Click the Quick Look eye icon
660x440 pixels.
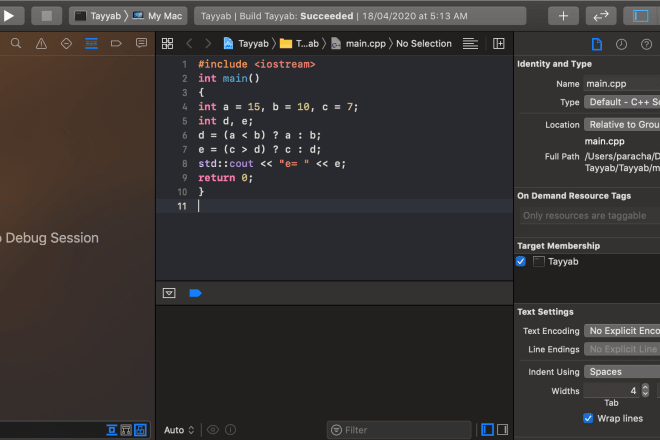[x=213, y=430]
